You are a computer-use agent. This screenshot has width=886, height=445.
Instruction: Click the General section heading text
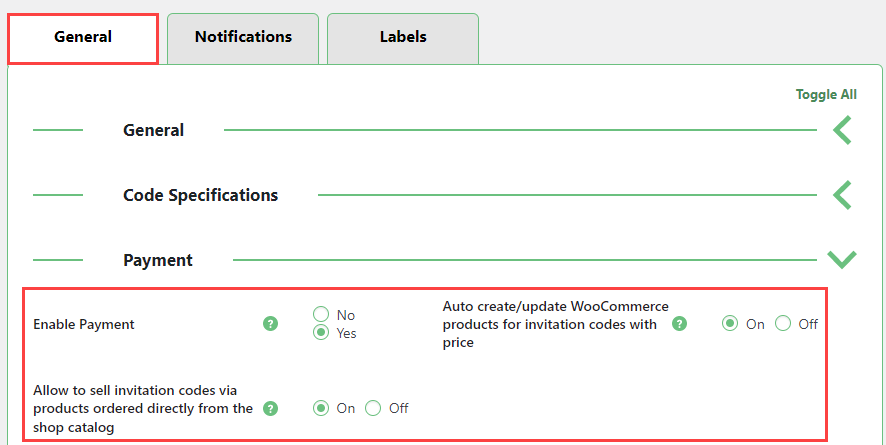[153, 130]
